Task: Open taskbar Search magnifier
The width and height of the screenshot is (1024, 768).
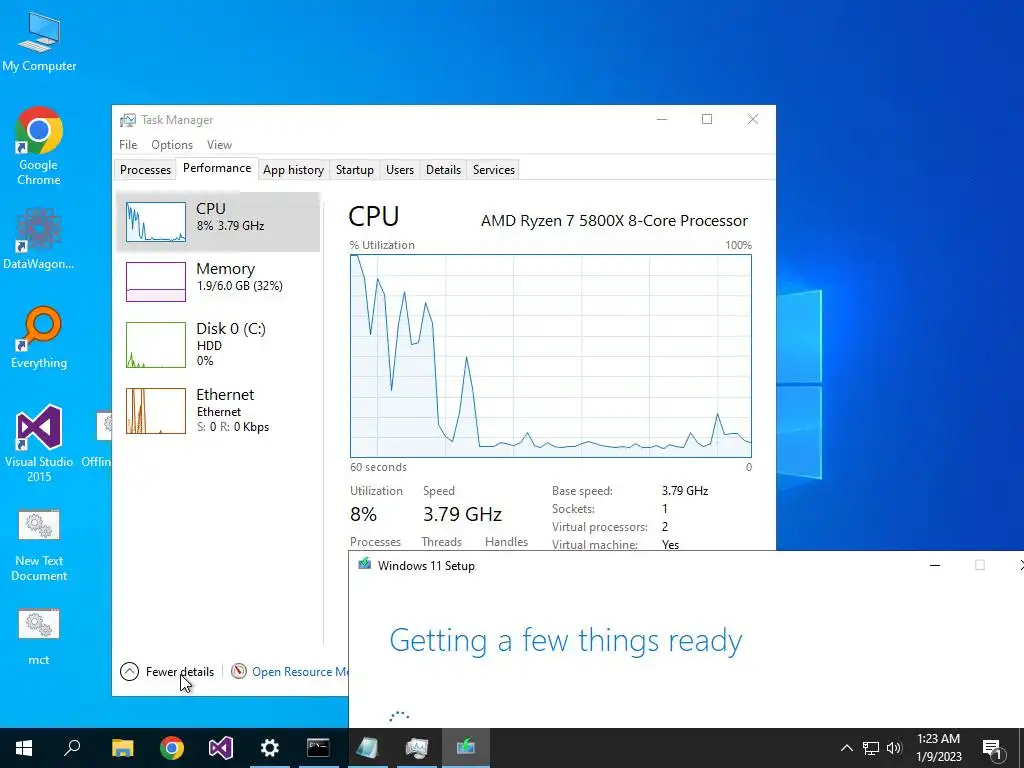Action: click(72, 748)
